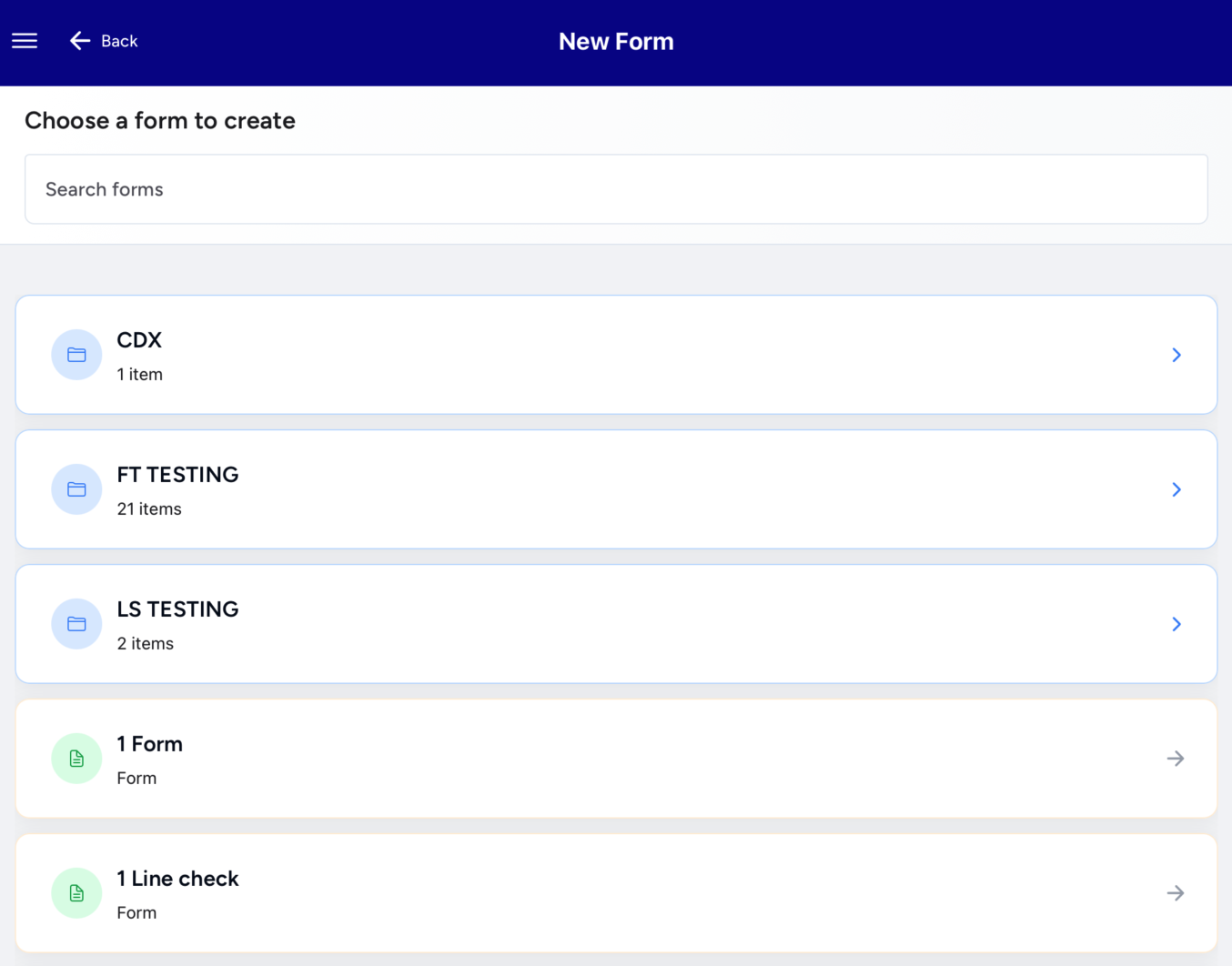Focus the Search forms field
The width and height of the screenshot is (1232, 966).
616,189
